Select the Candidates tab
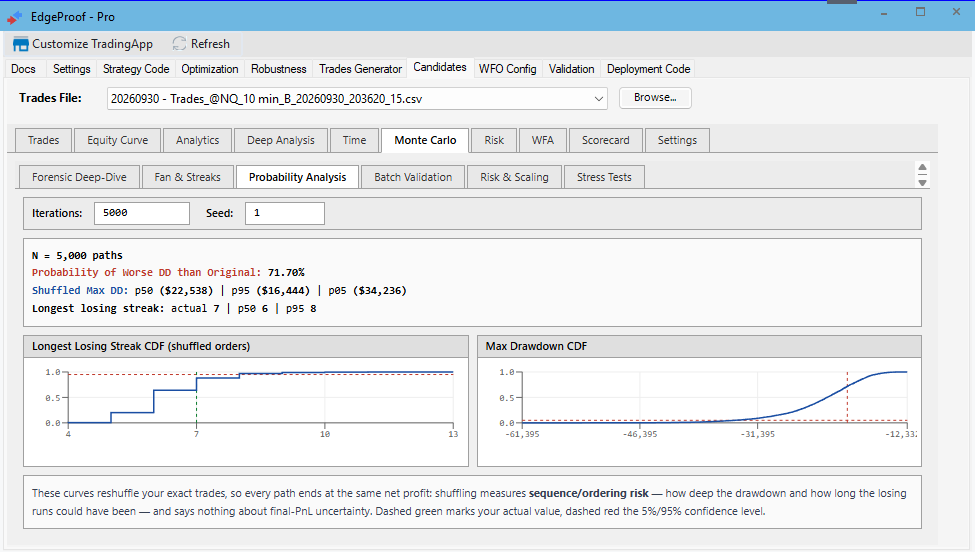The height and width of the screenshot is (552, 975). coord(440,67)
